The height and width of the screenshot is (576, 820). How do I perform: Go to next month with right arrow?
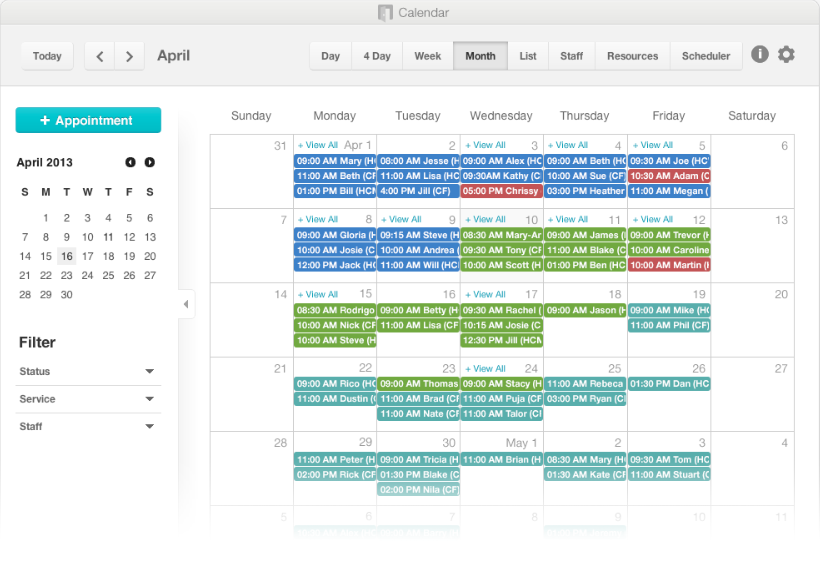tap(129, 56)
